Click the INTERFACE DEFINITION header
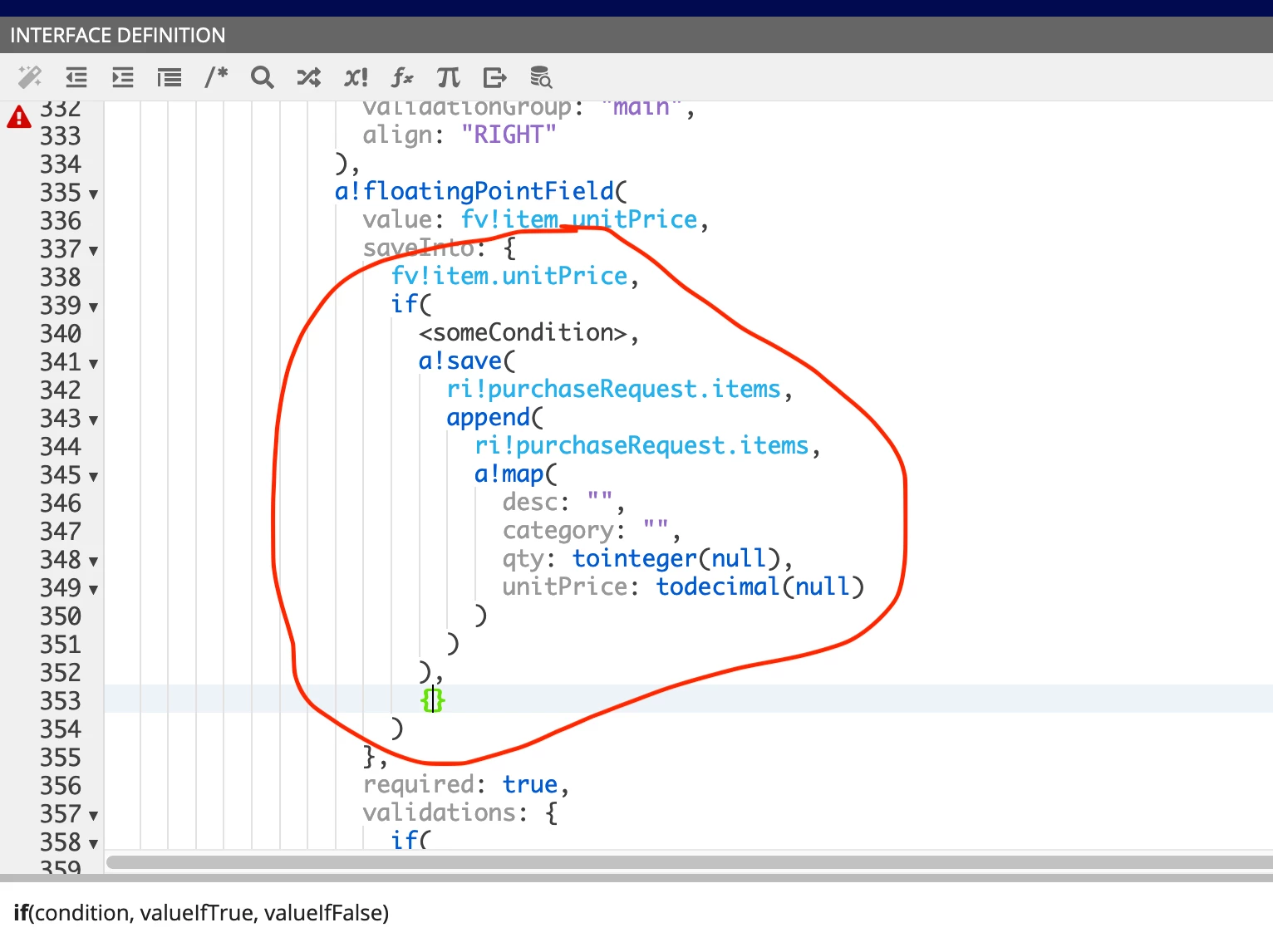Screen dimensions: 1273x952 point(117,35)
